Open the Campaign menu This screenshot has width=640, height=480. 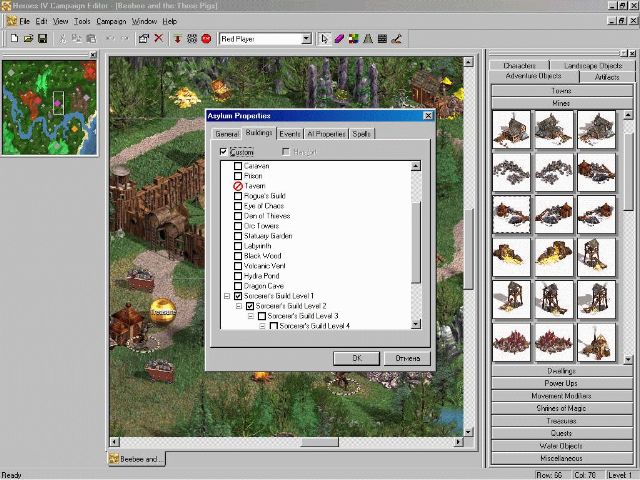(x=111, y=21)
